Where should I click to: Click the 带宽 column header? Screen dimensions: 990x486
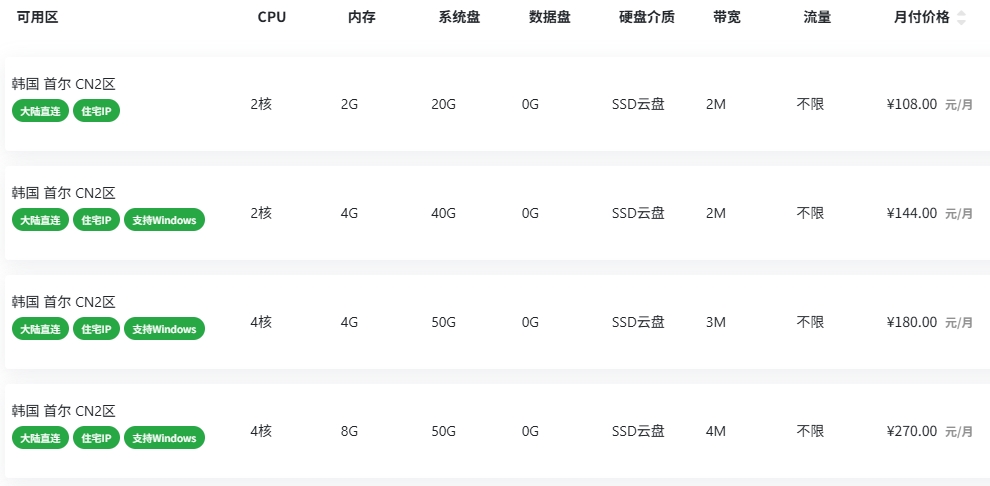coord(727,17)
